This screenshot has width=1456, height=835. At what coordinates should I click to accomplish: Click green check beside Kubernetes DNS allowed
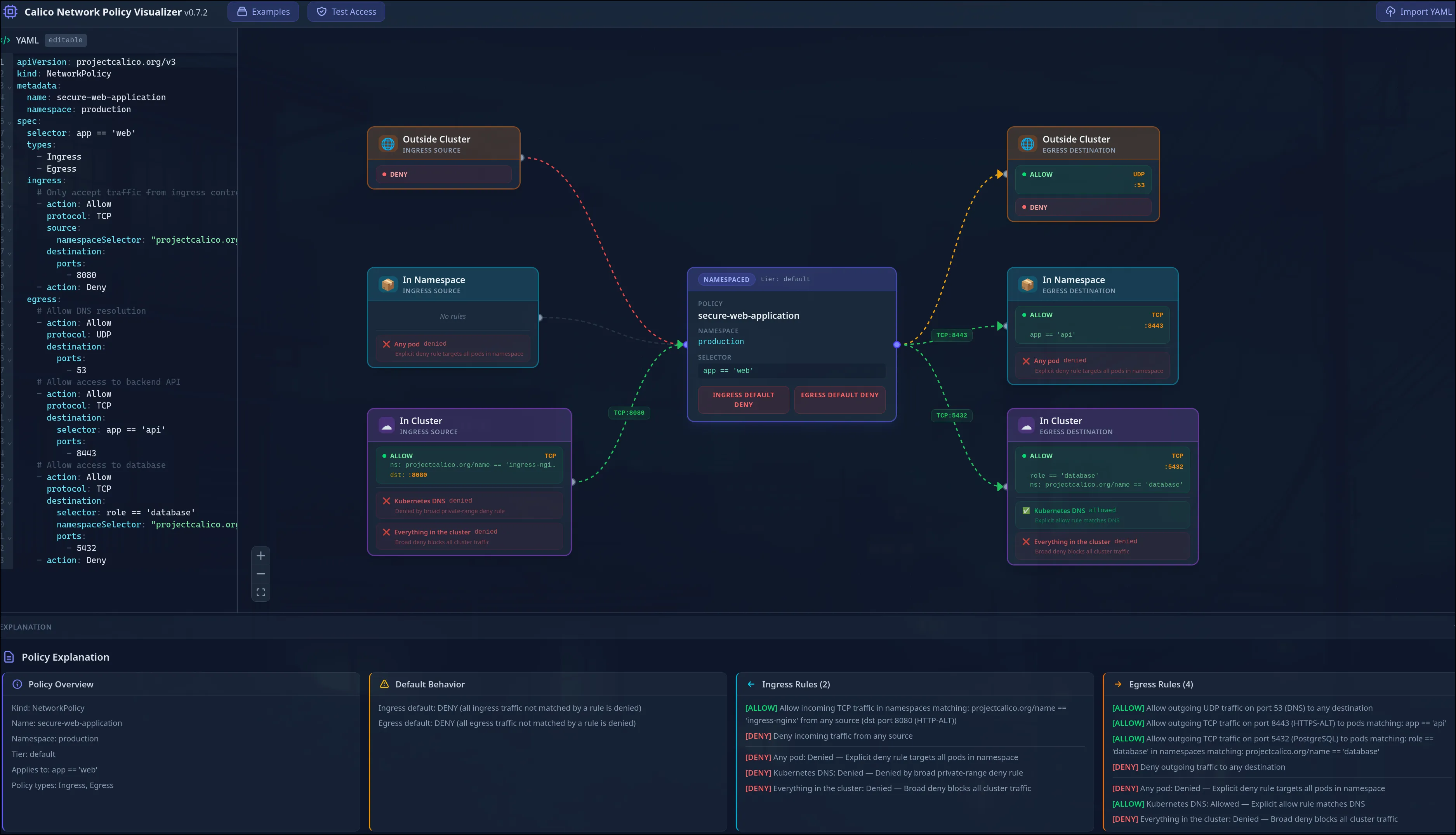click(1026, 510)
